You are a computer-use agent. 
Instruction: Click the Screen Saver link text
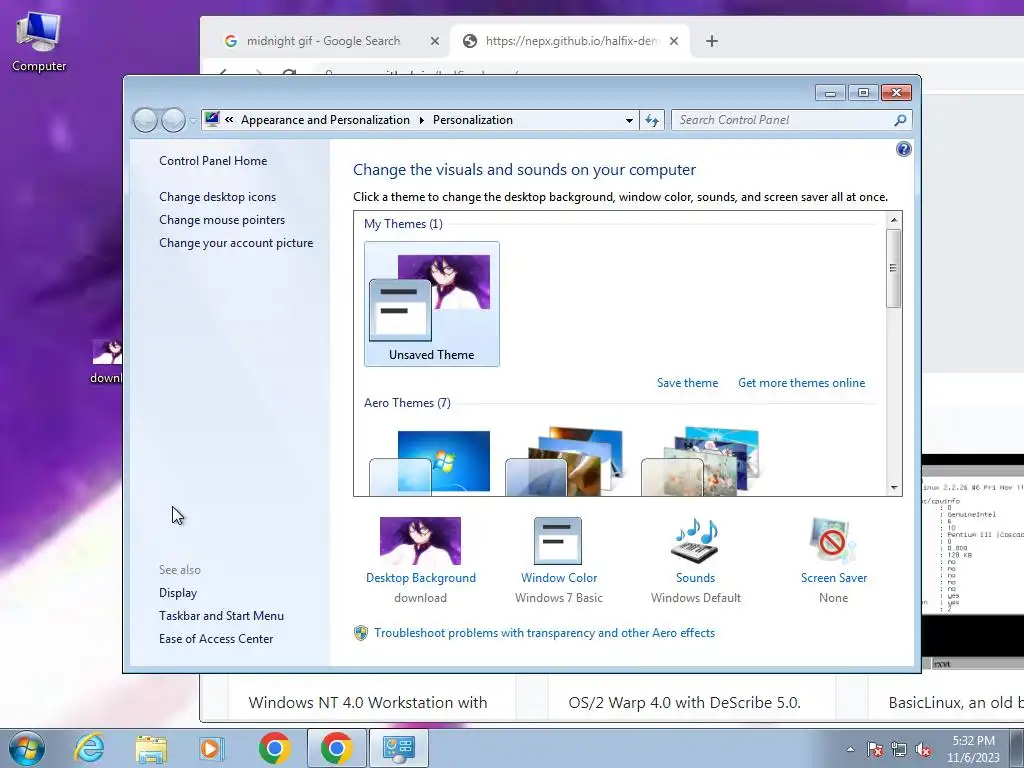[834, 578]
